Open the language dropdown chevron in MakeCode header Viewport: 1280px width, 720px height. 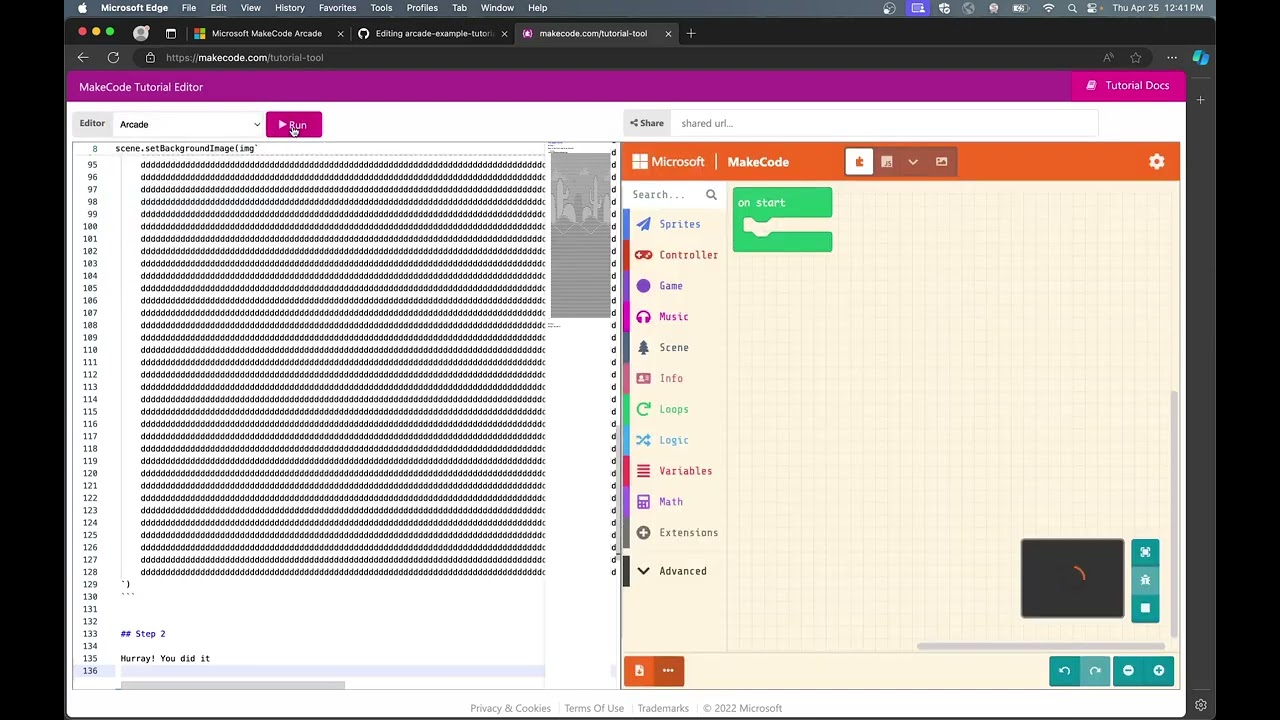(x=913, y=162)
